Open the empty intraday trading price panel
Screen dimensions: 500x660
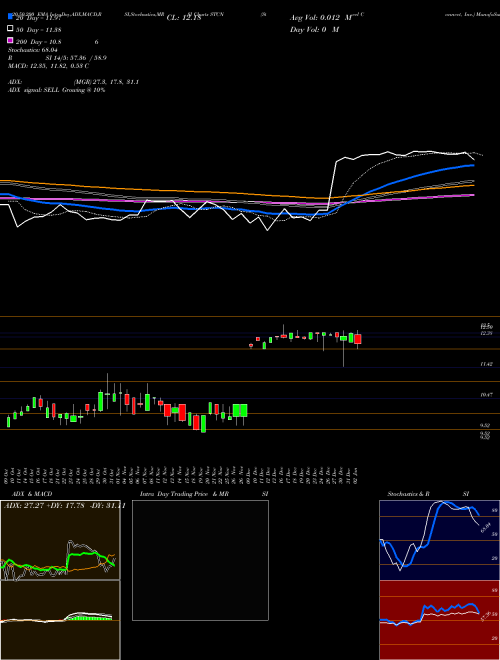point(200,560)
